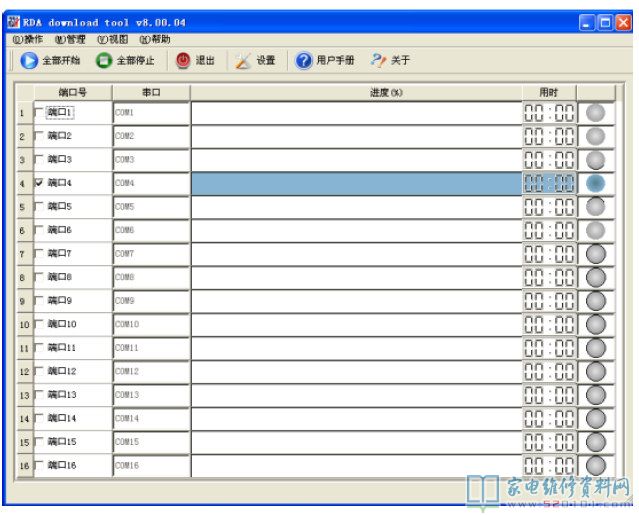
Task: Click the green Stop All icon
Action: [x=104, y=61]
